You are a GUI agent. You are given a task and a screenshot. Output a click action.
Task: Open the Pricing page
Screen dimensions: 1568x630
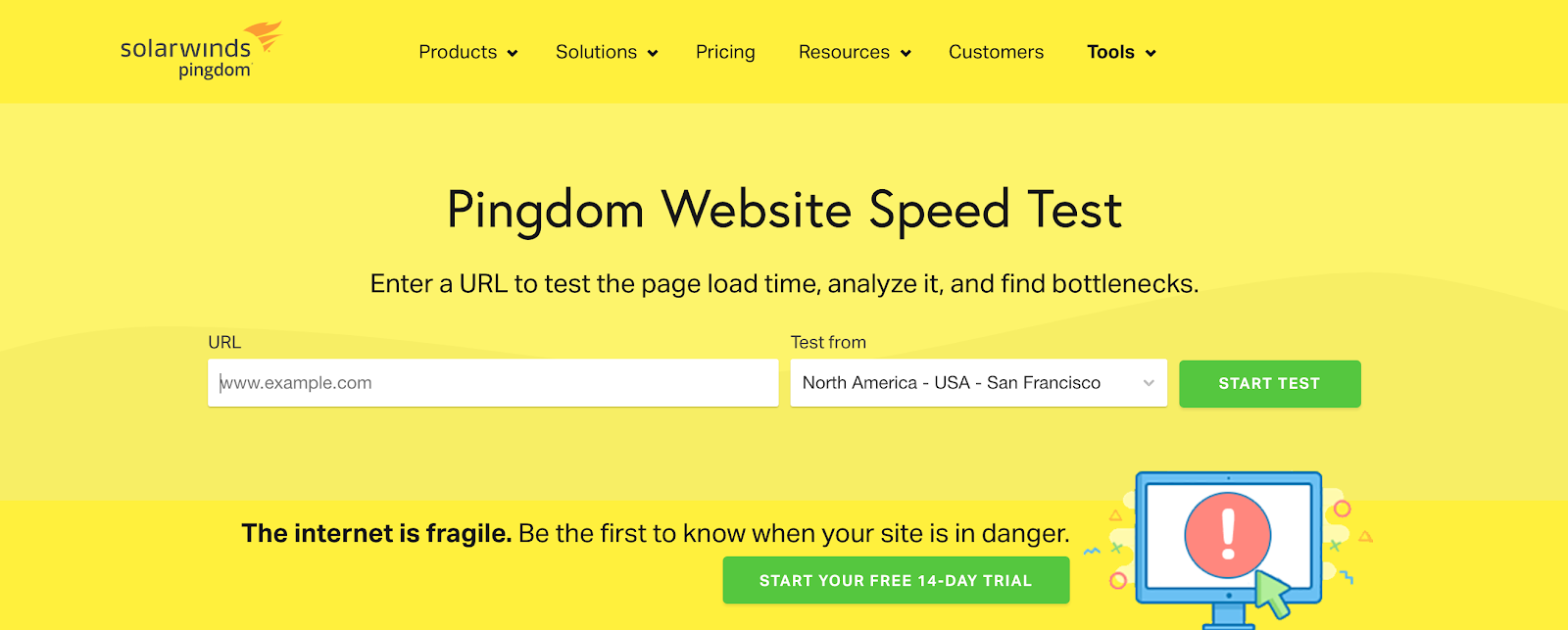[725, 52]
